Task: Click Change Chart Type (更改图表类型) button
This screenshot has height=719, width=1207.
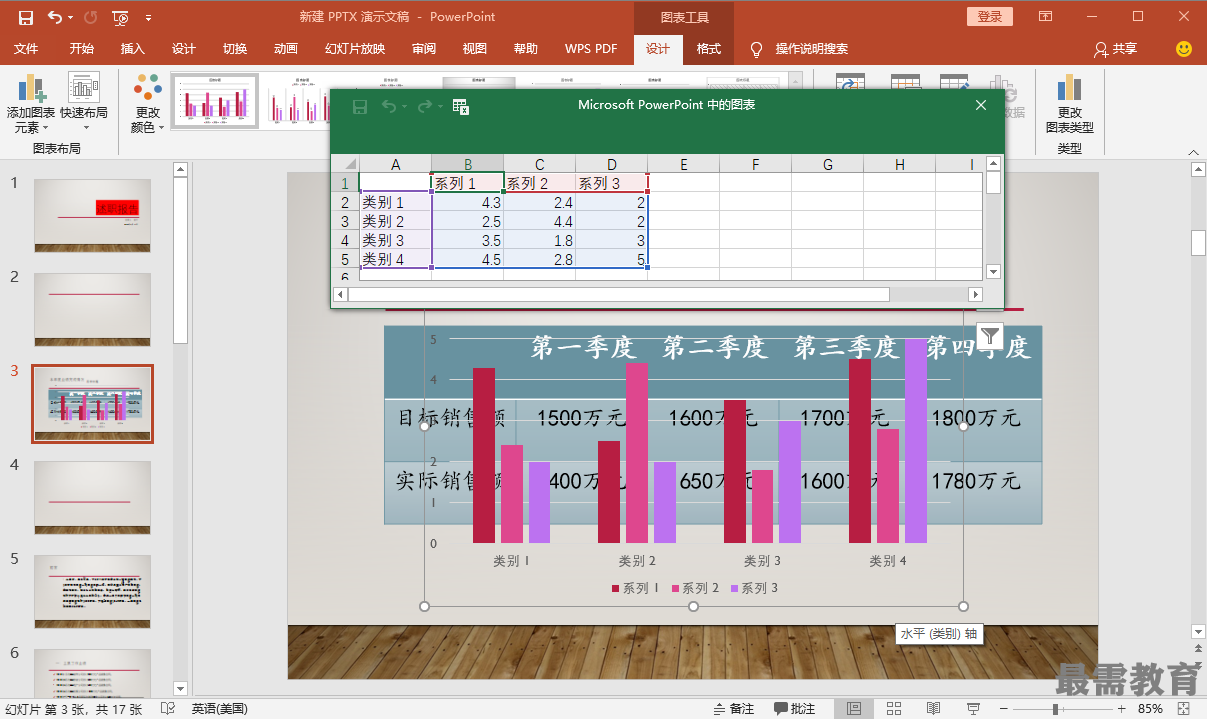Action: tap(1069, 104)
